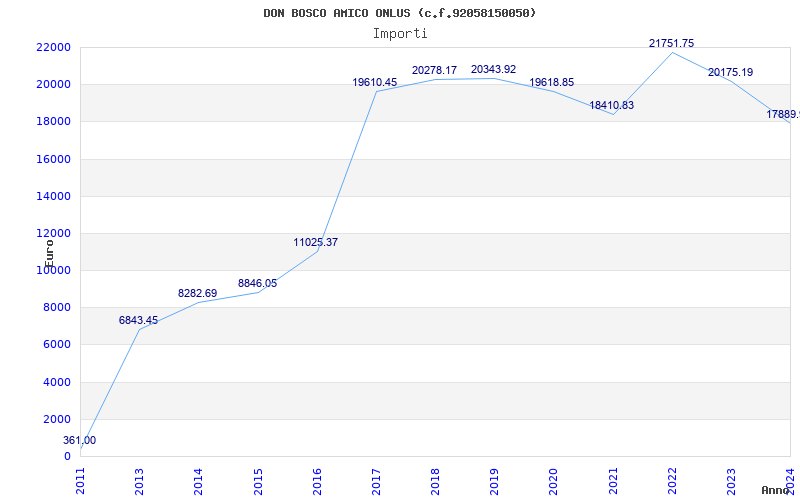The height and width of the screenshot is (500, 800).
Task: Click the data label 11025.37
Action: [x=315, y=242]
